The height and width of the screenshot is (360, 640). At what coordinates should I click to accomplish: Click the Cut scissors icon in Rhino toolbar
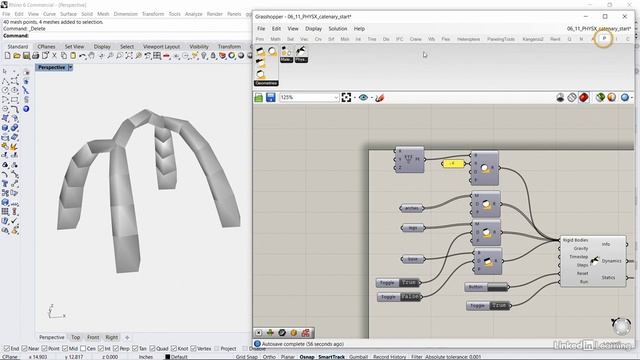54,56
